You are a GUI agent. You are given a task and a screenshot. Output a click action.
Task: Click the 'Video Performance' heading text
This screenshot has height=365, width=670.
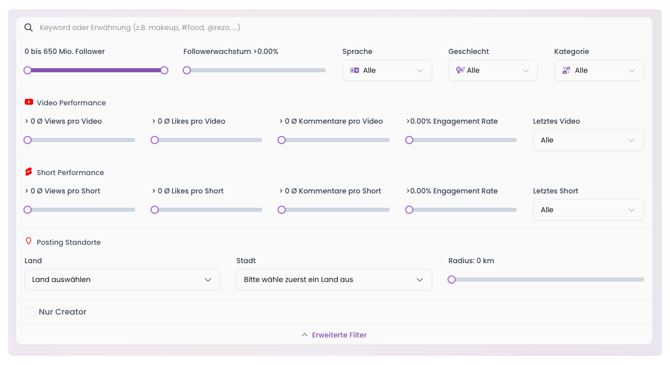[71, 103]
